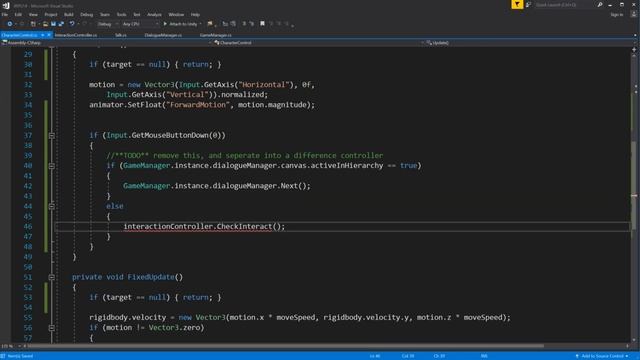Expand the Attach to Unity dropdown arrow
640x360 pixels.
[x=200, y=24]
